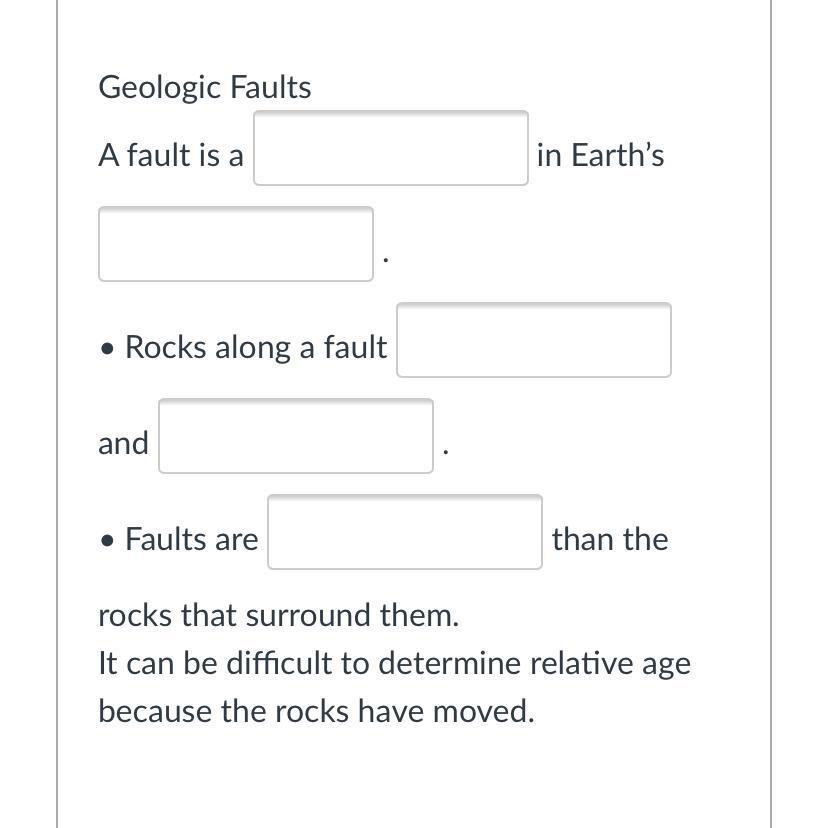The image size is (828, 828).
Task: Click the bullet before "Rocks along a fault"
Action: pyautogui.click(x=108, y=349)
